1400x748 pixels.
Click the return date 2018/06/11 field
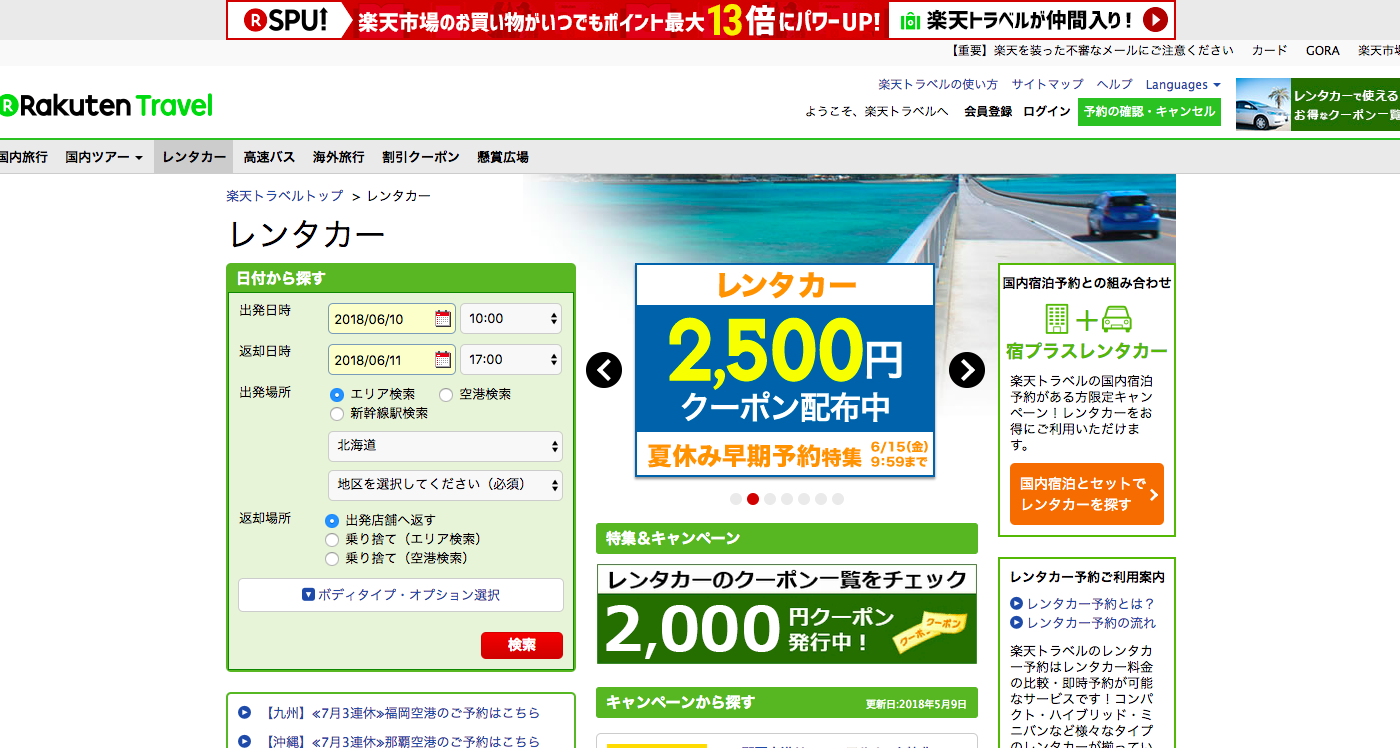(x=392, y=360)
